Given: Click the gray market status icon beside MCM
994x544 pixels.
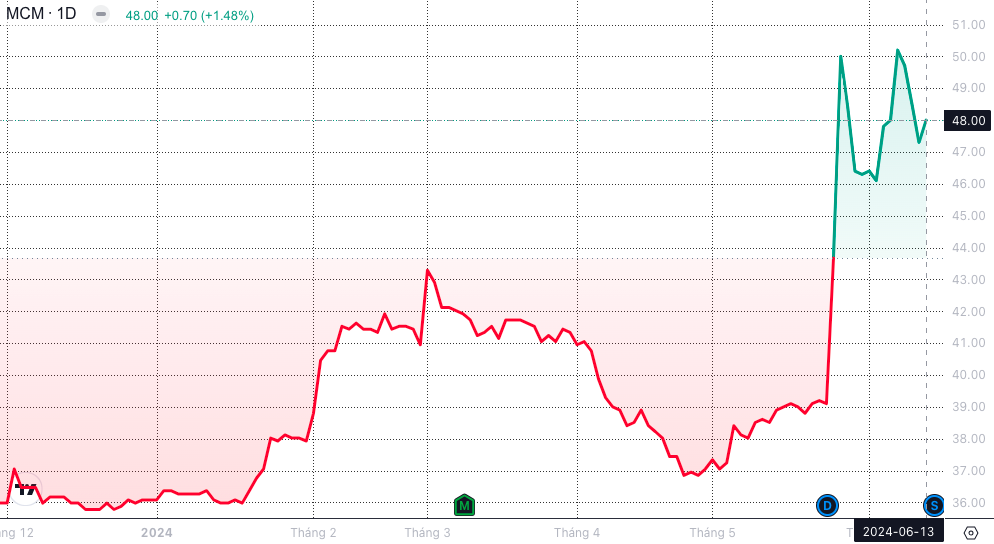Looking at the screenshot, I should [99, 14].
